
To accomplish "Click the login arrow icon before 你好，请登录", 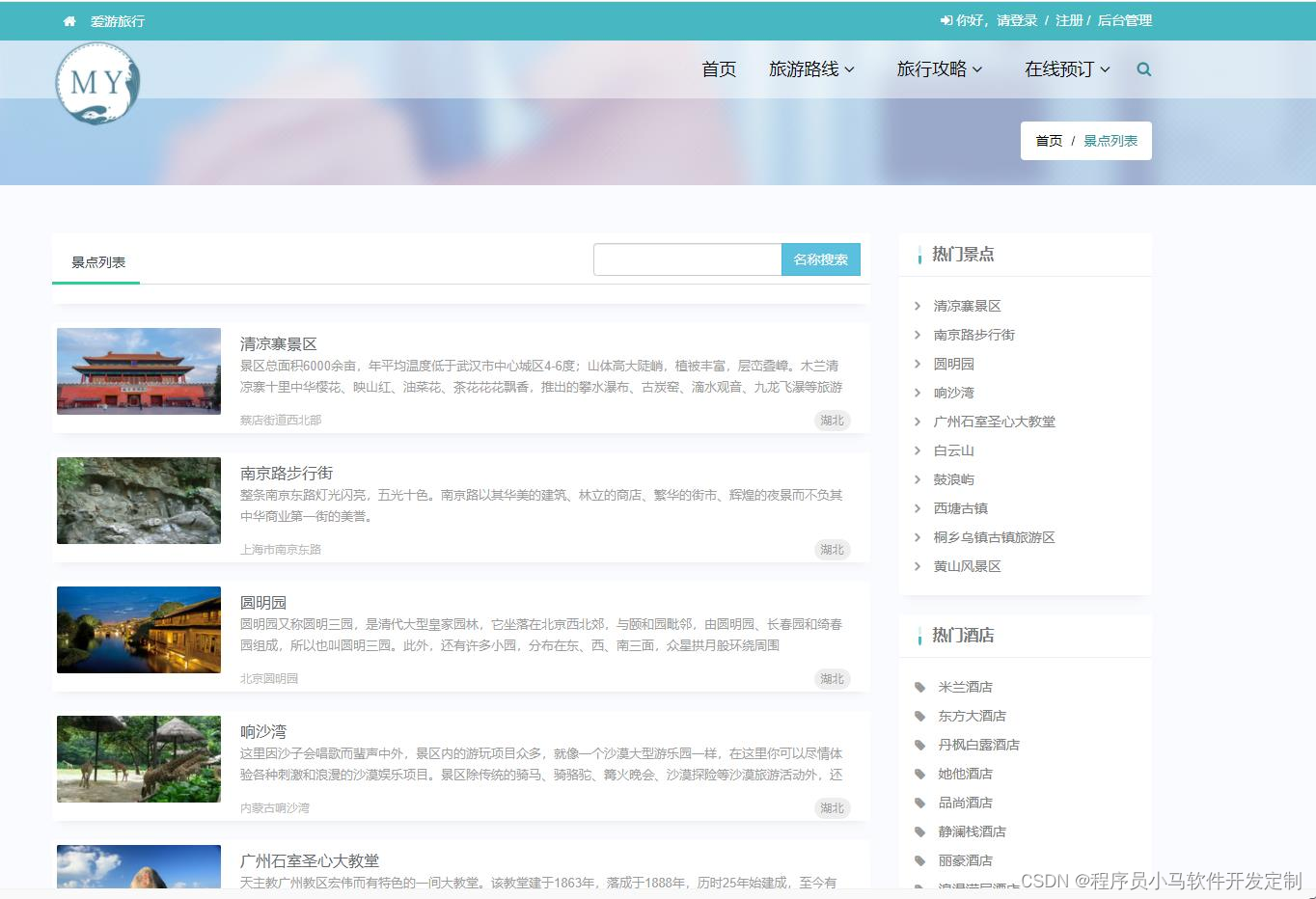I will 946,20.
